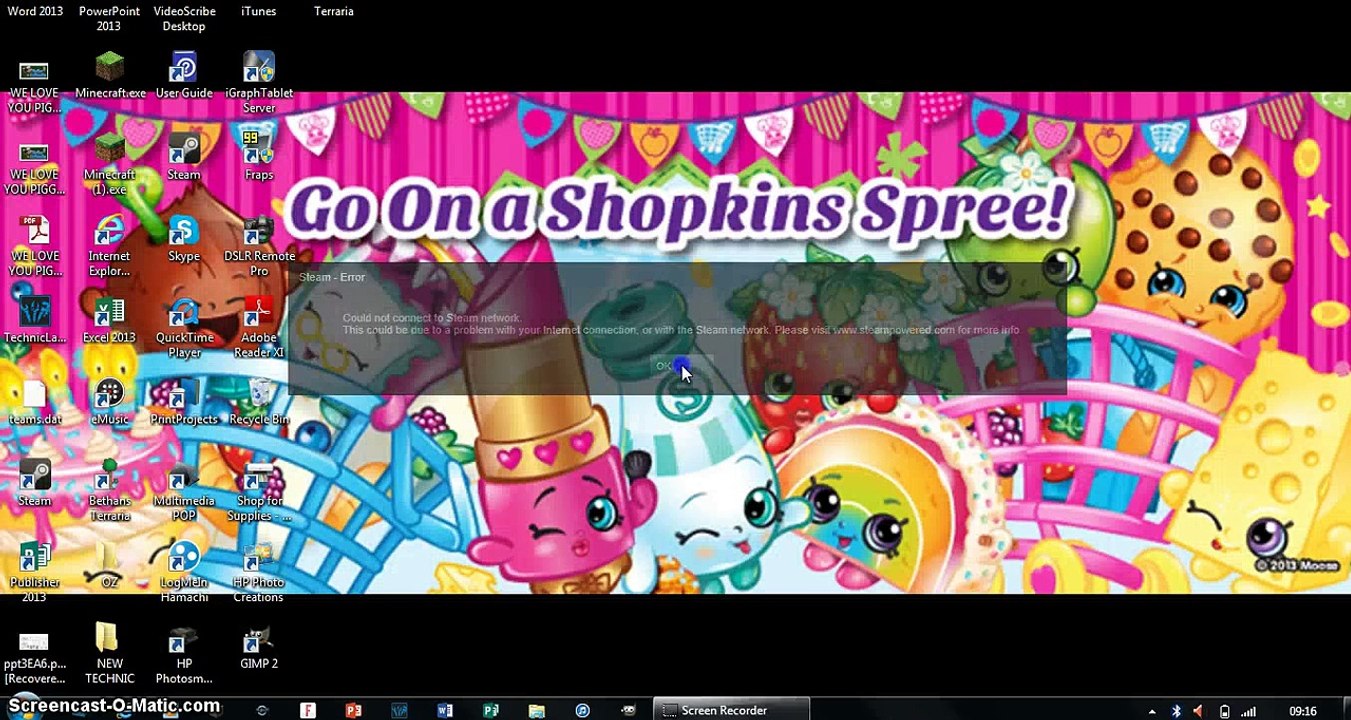Open the red F app in the taskbar

point(308,711)
